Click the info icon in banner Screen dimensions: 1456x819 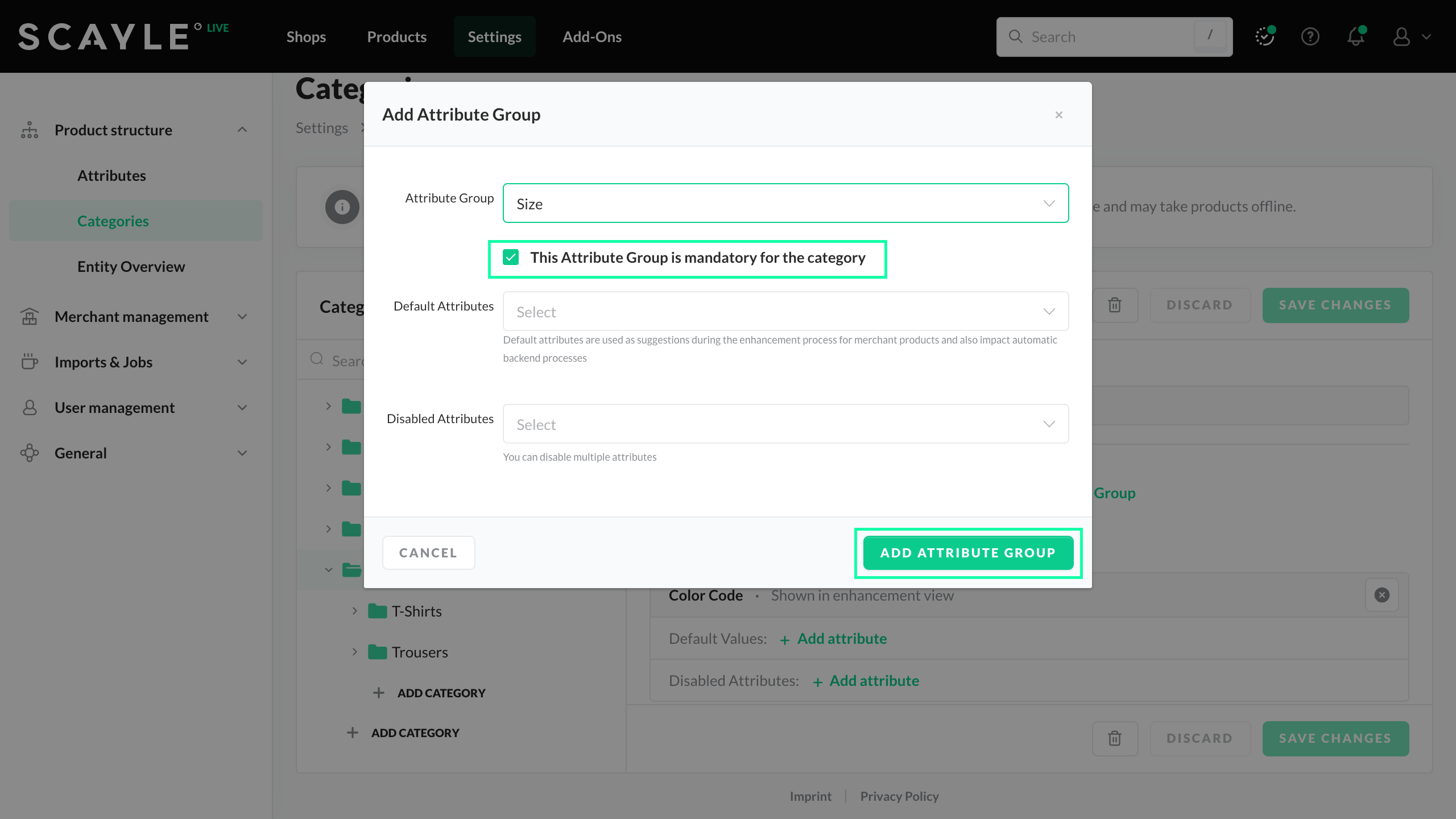point(342,206)
